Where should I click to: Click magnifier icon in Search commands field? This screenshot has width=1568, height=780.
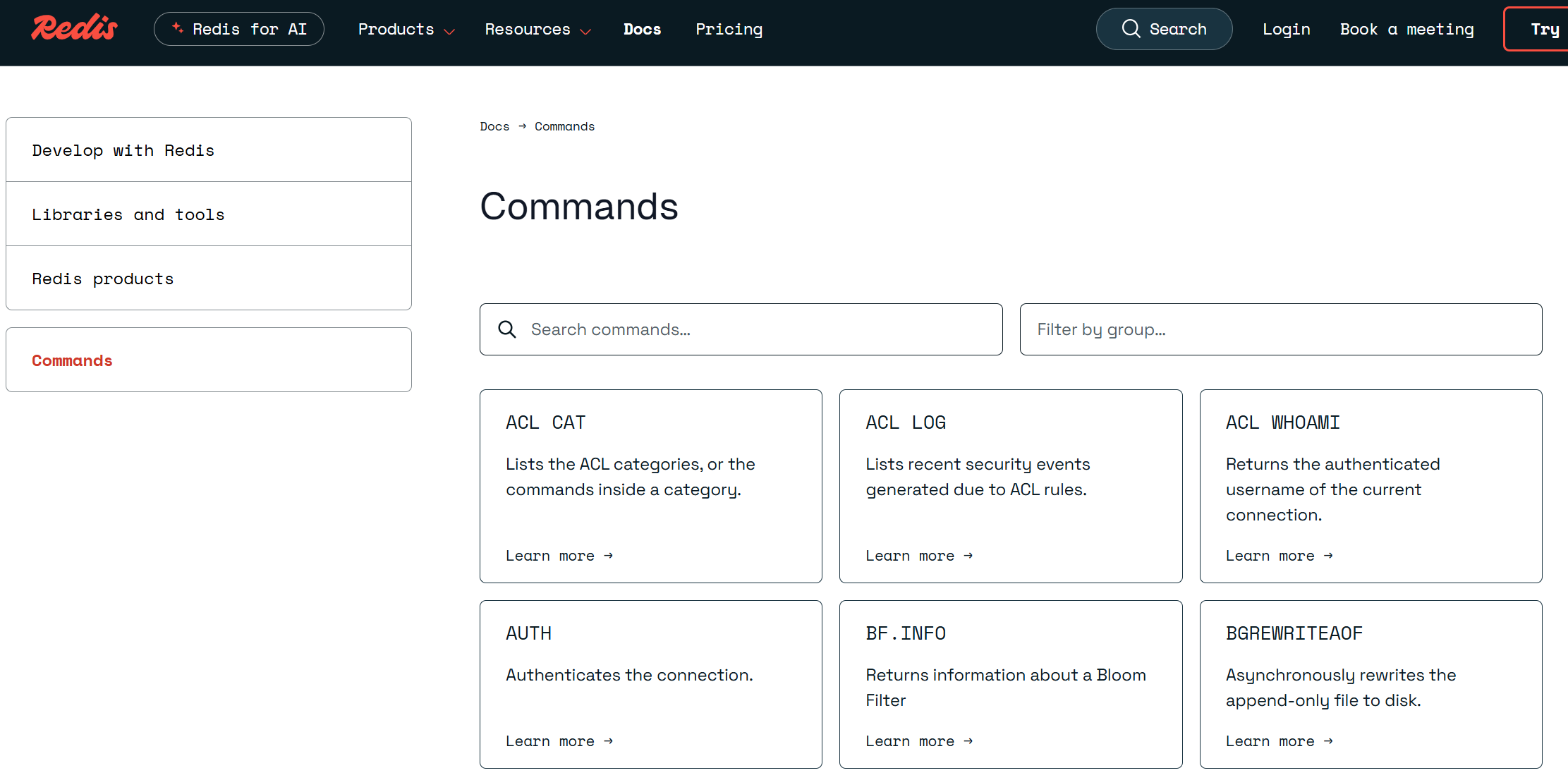pos(507,329)
